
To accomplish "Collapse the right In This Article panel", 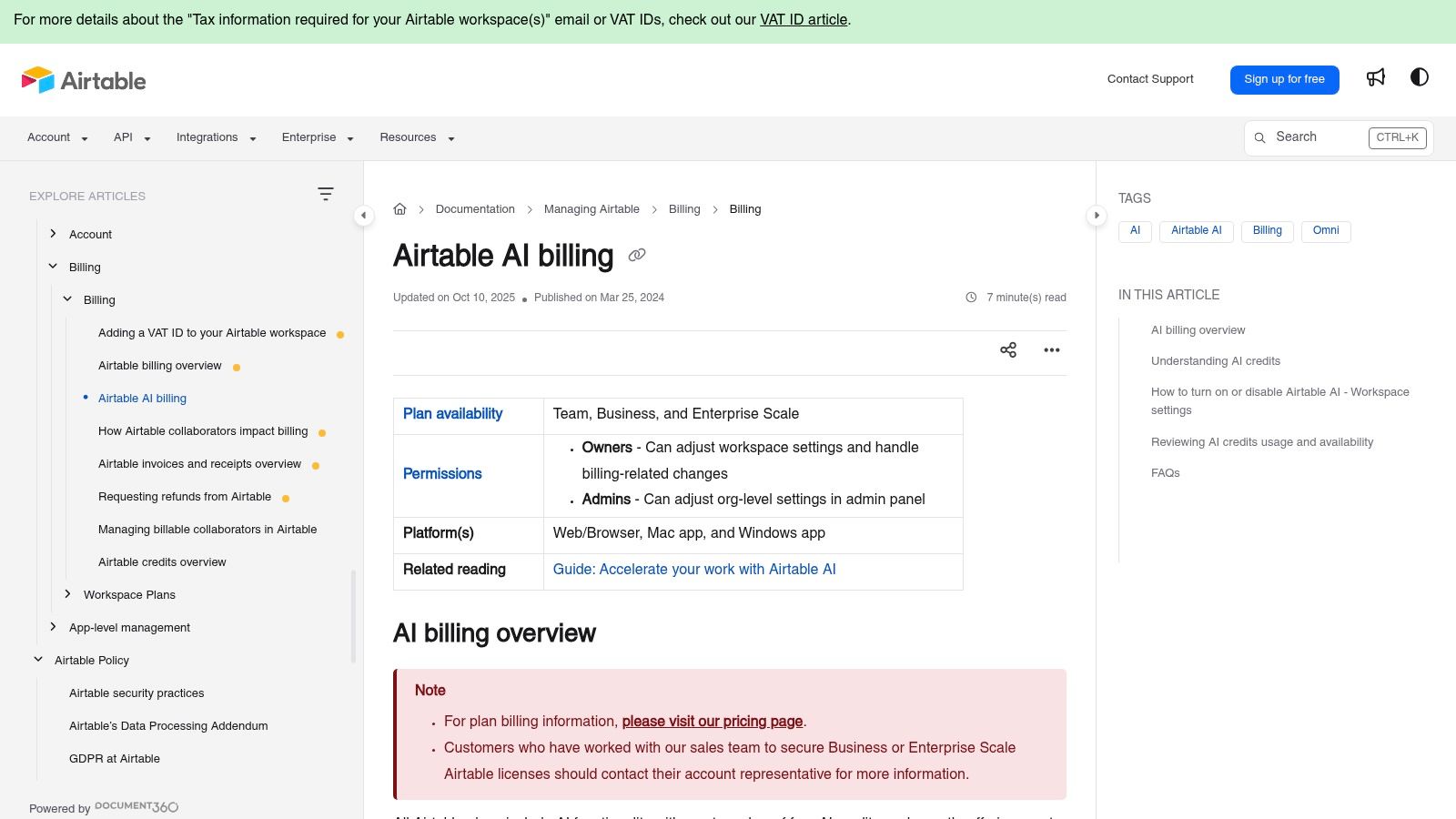I will pos(1097,215).
